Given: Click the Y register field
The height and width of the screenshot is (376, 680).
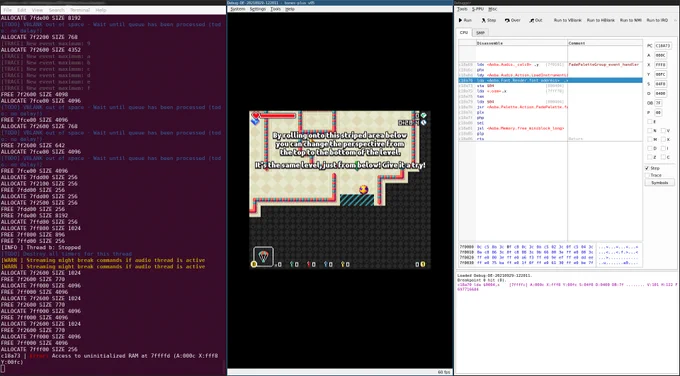Looking at the screenshot, I should [660, 74].
